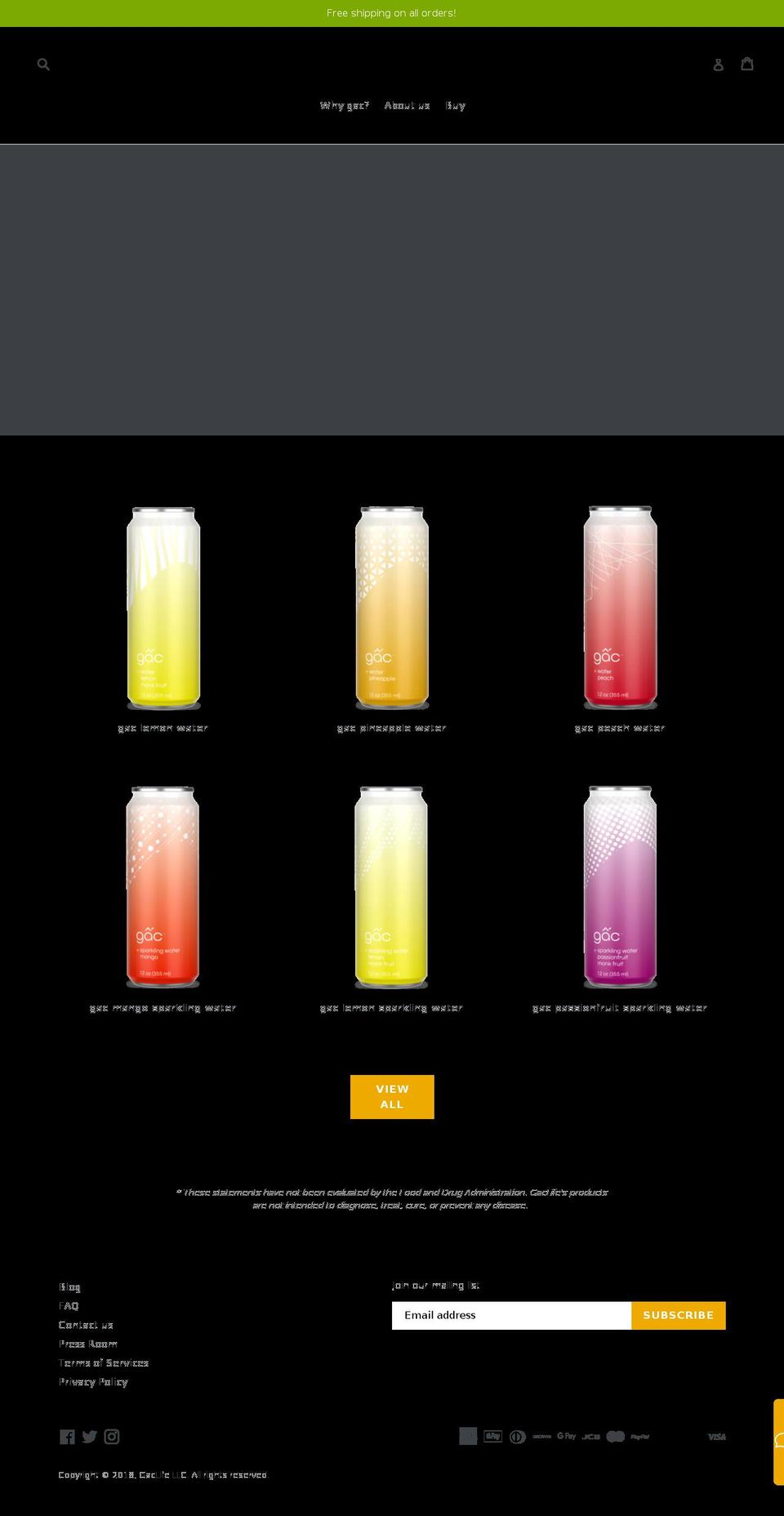Screen dimensions: 784x1516
Task: Click the 'gac mango sparkling water' title
Action: click(163, 1008)
